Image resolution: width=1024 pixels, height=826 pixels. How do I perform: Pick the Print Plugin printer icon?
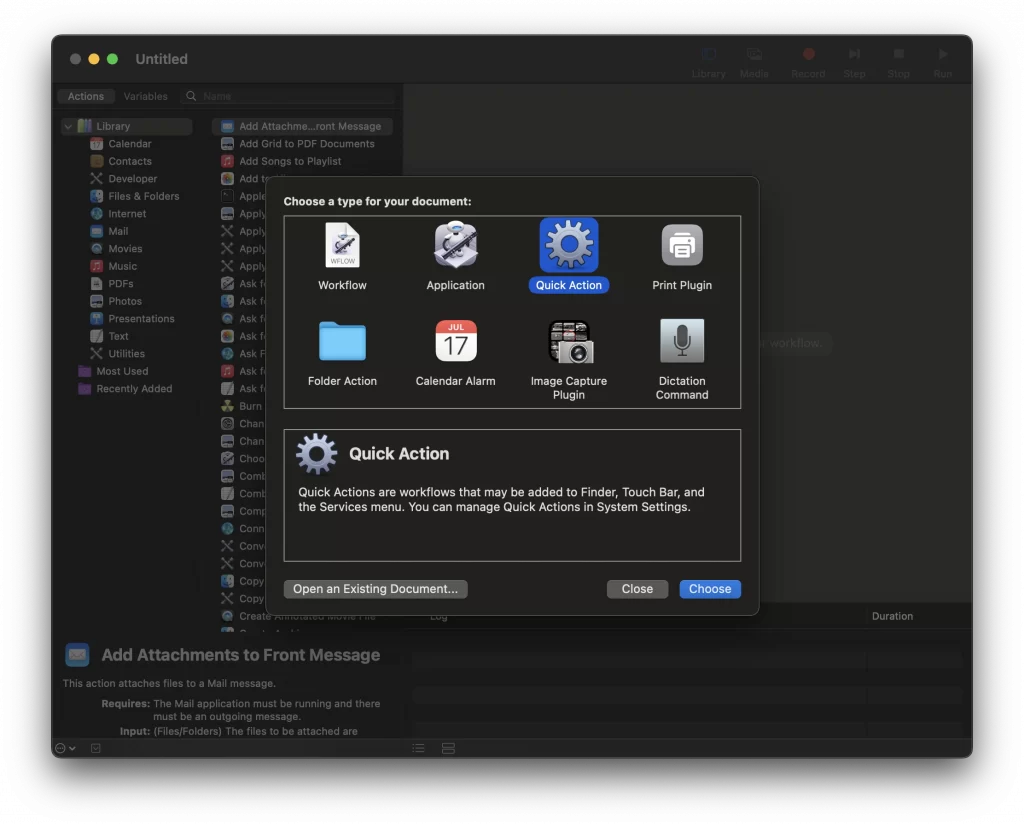click(682, 246)
